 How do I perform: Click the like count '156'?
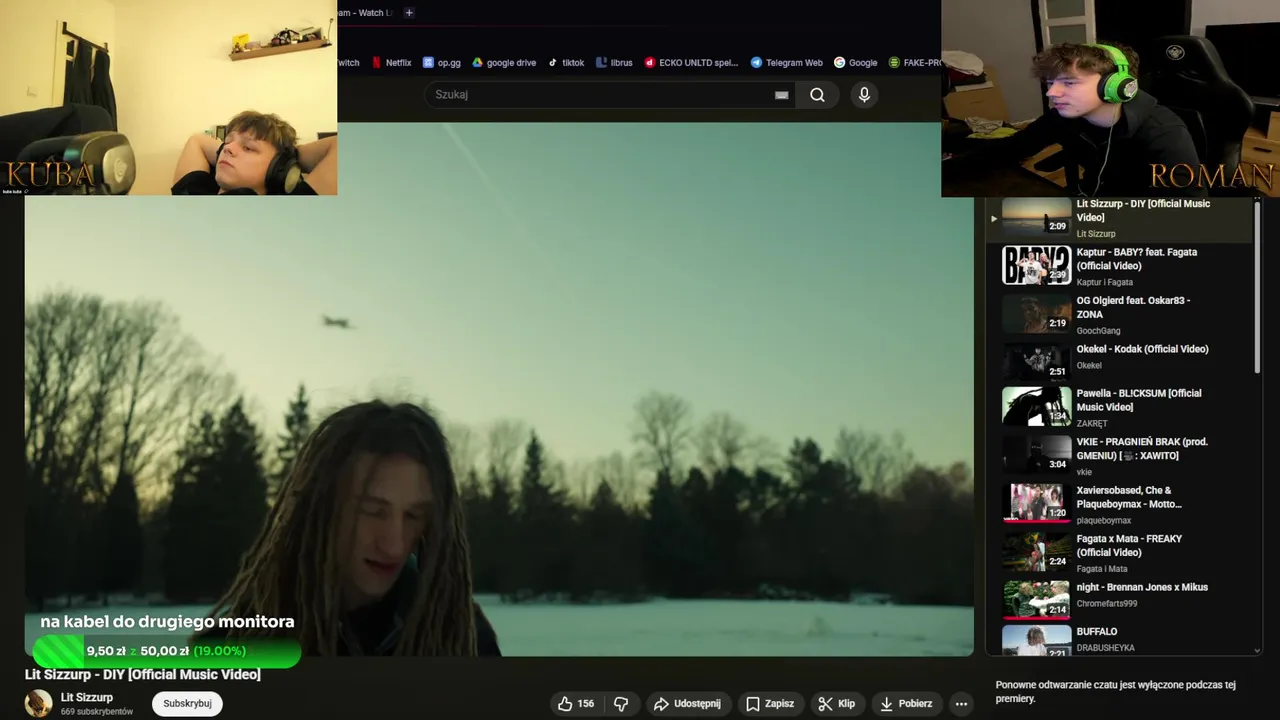coord(586,704)
